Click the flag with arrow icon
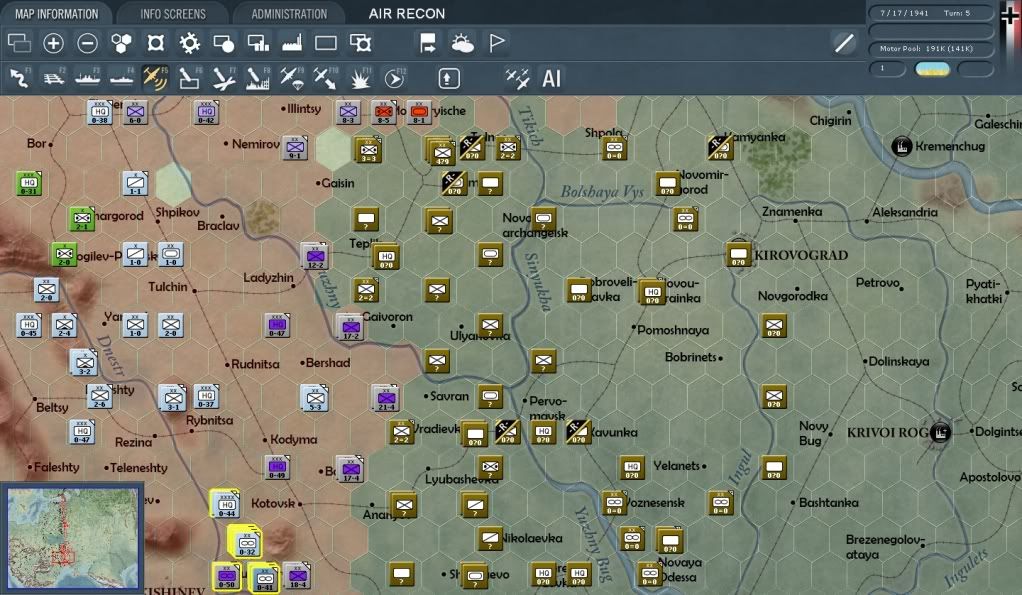The image size is (1022, 595). [428, 44]
